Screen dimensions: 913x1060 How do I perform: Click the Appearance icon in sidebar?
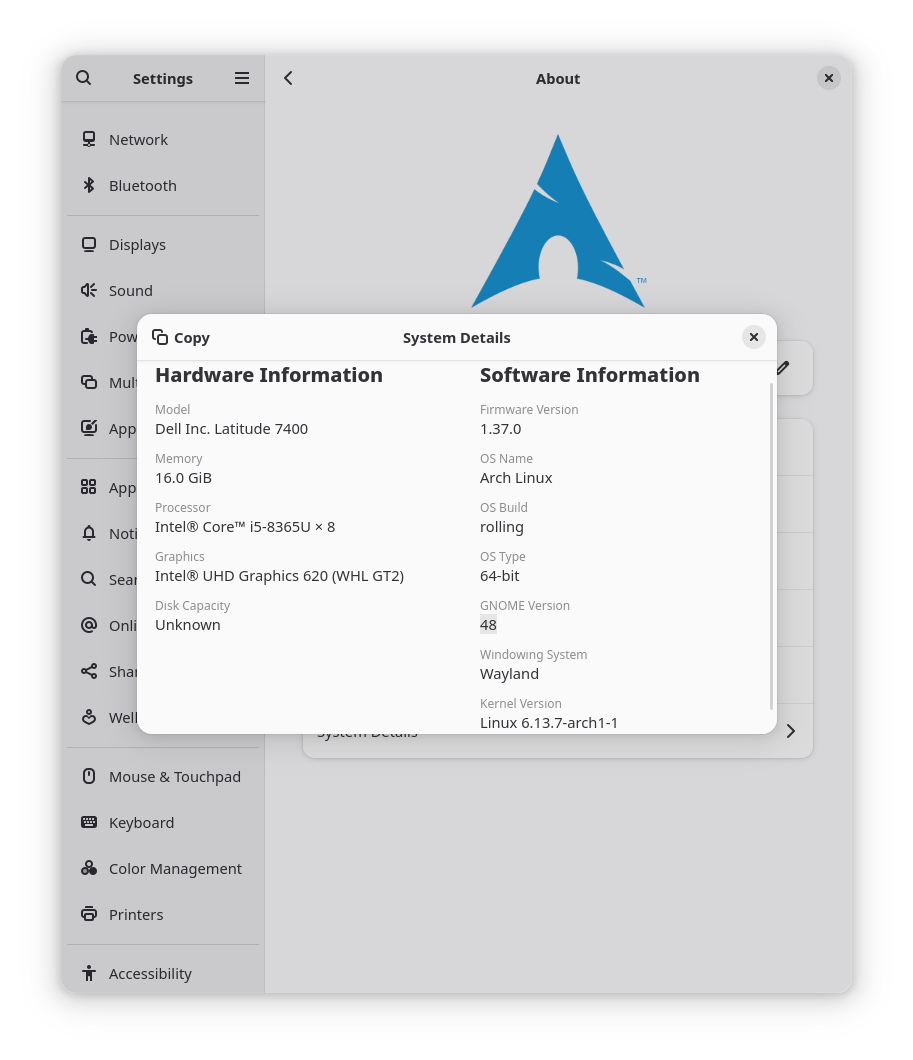[89, 428]
